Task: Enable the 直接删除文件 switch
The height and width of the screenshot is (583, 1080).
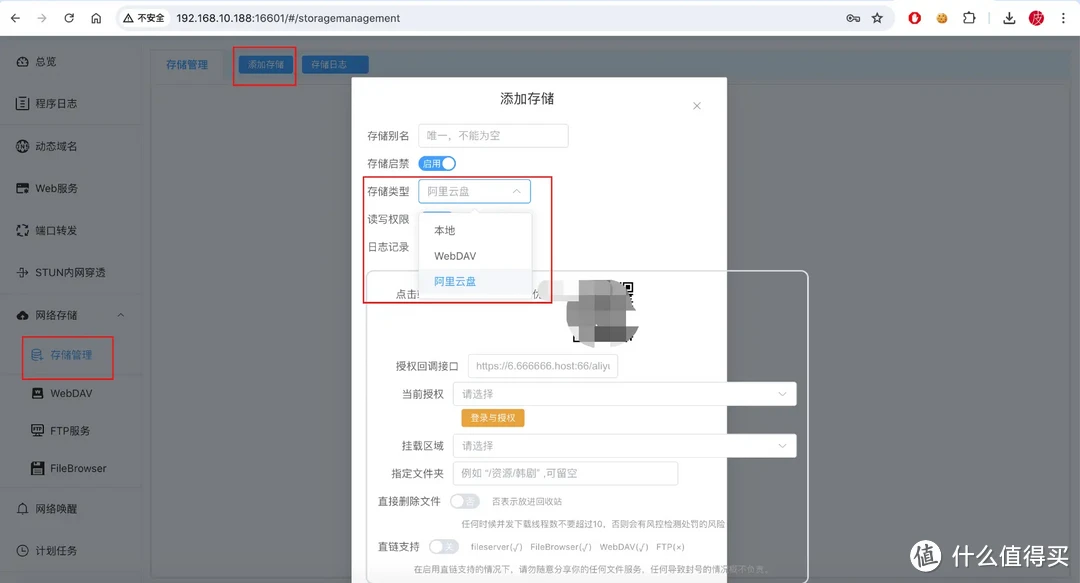Action: [x=465, y=501]
